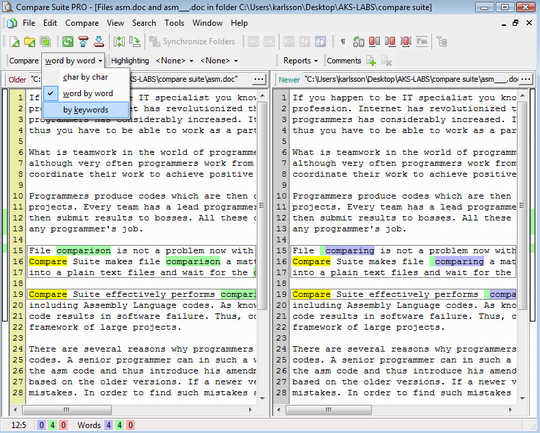Click the left panel horizontal scrollbar thumb

click(x=67, y=410)
